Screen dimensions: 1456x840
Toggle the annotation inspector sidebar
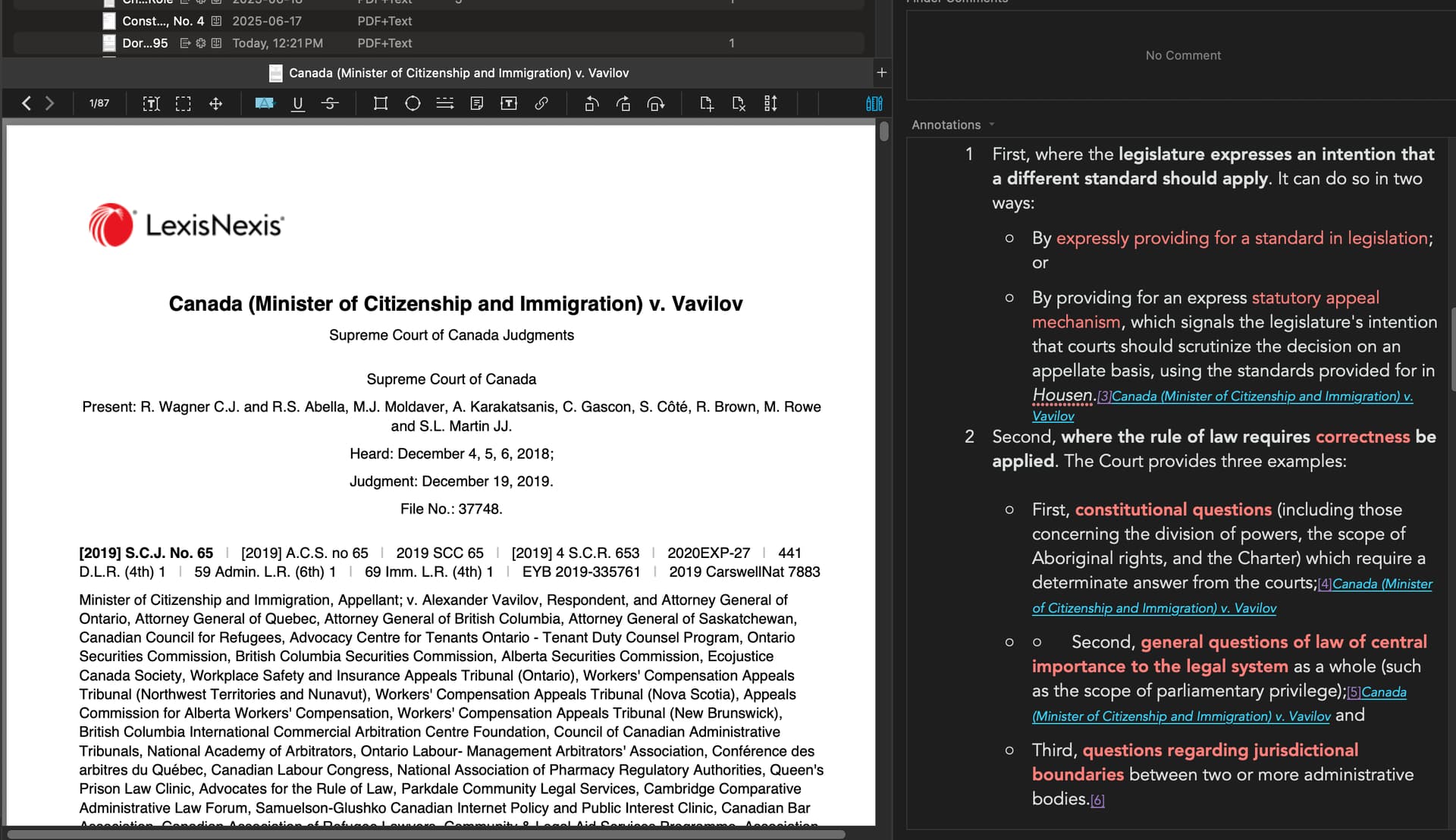(x=874, y=104)
